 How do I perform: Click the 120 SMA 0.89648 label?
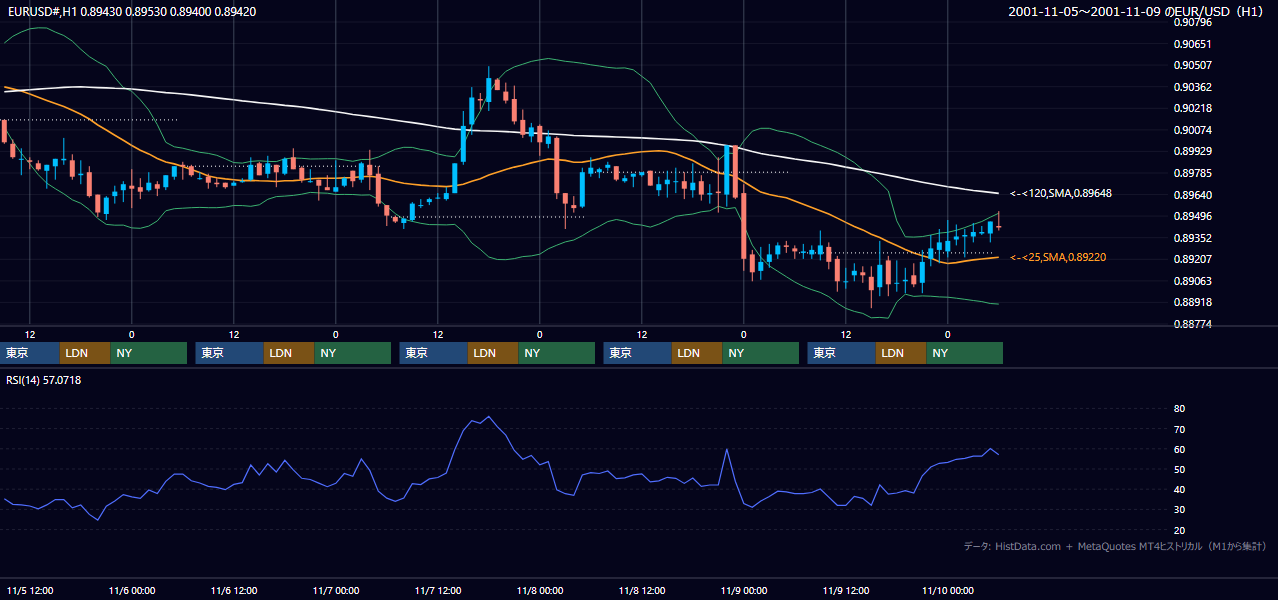1061,193
